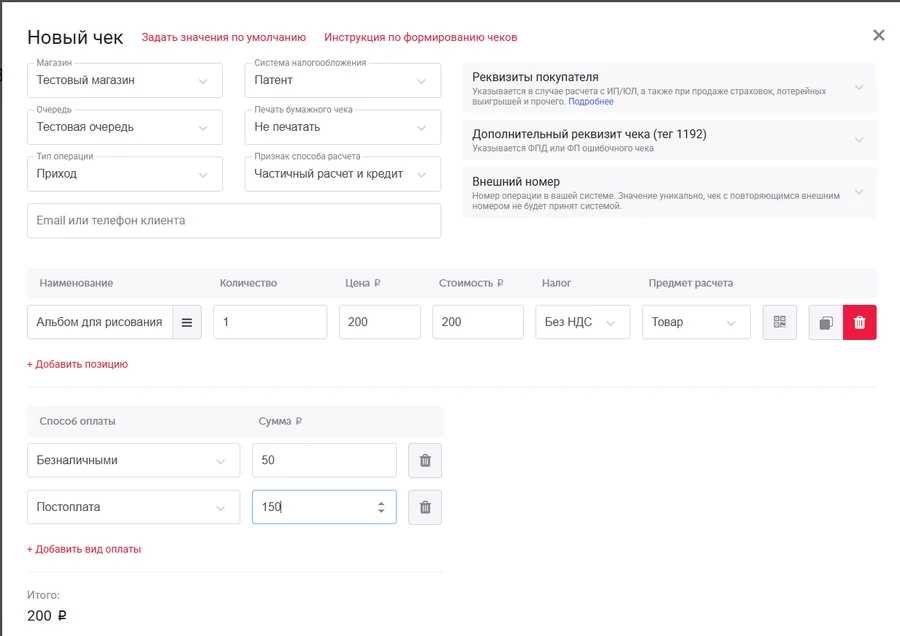
Task: Expand the Внешний номер section
Action: tap(668, 192)
